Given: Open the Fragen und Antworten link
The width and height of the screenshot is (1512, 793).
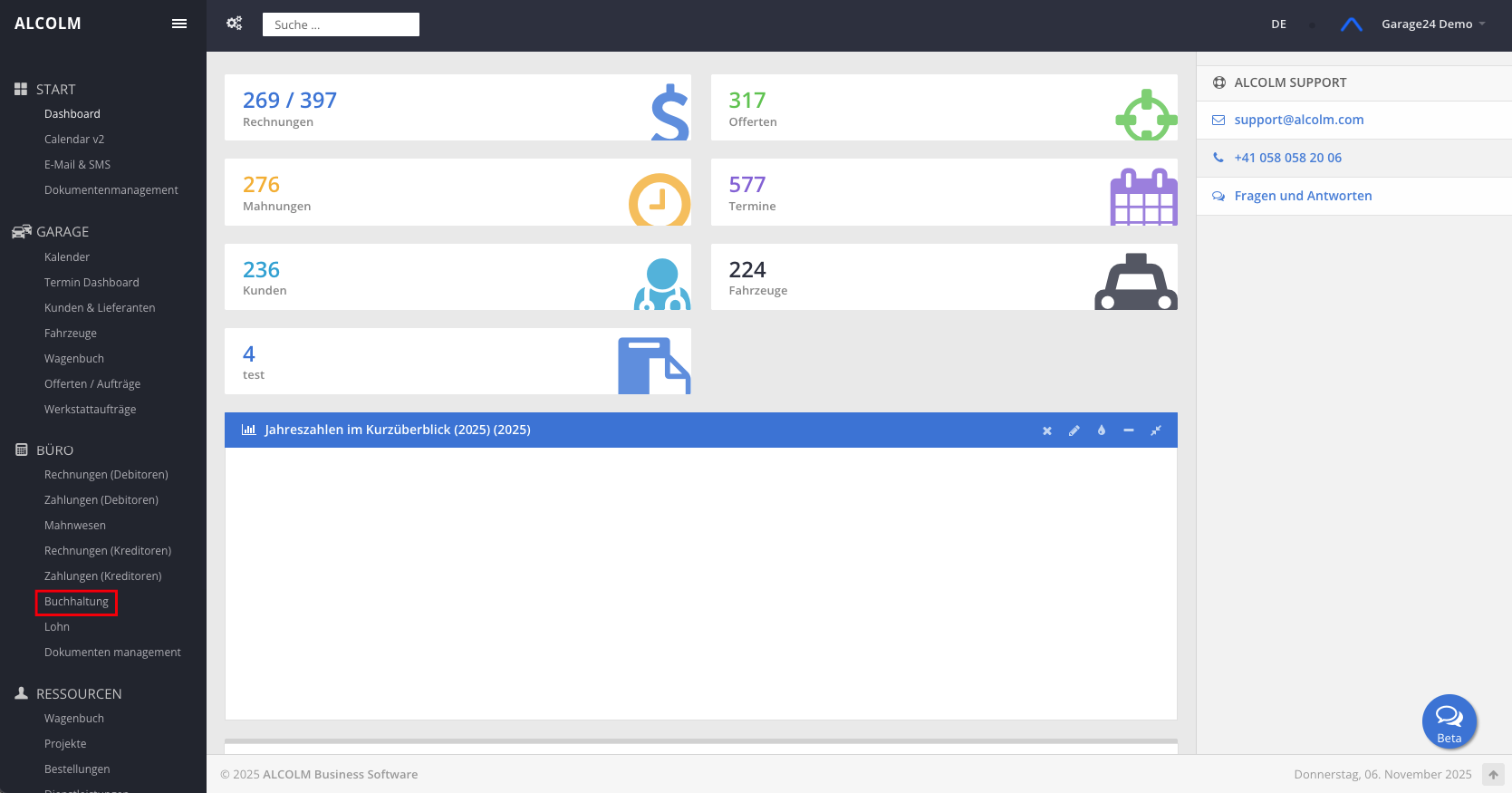Looking at the screenshot, I should coord(1302,196).
